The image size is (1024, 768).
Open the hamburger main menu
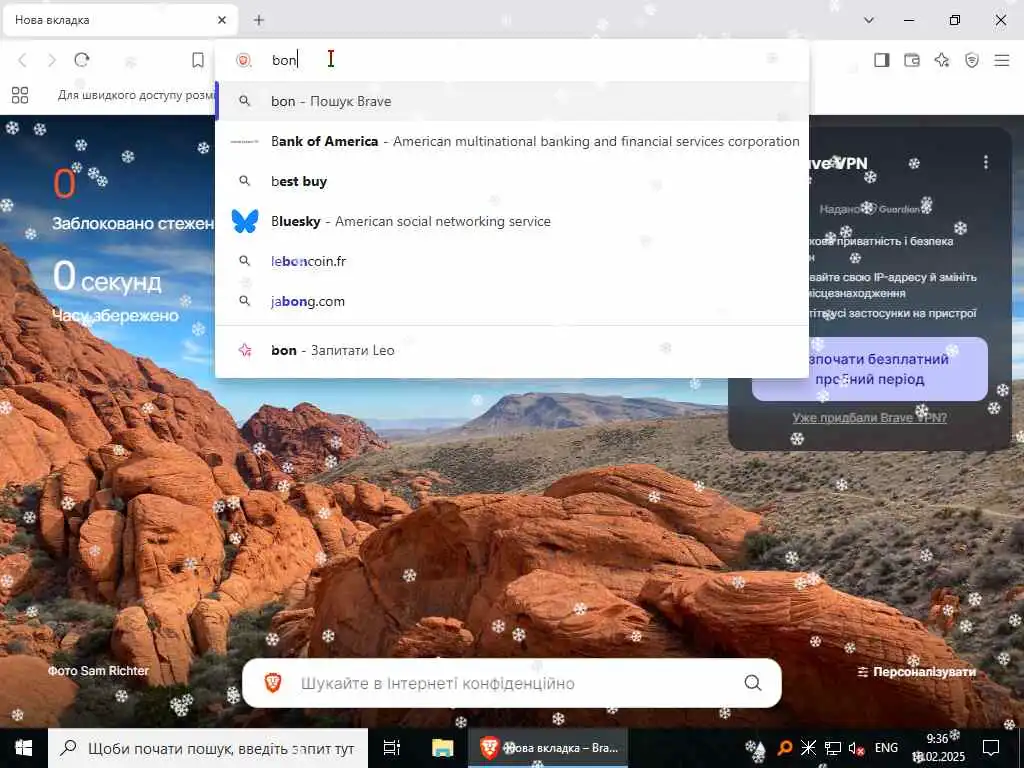tap(1002, 60)
